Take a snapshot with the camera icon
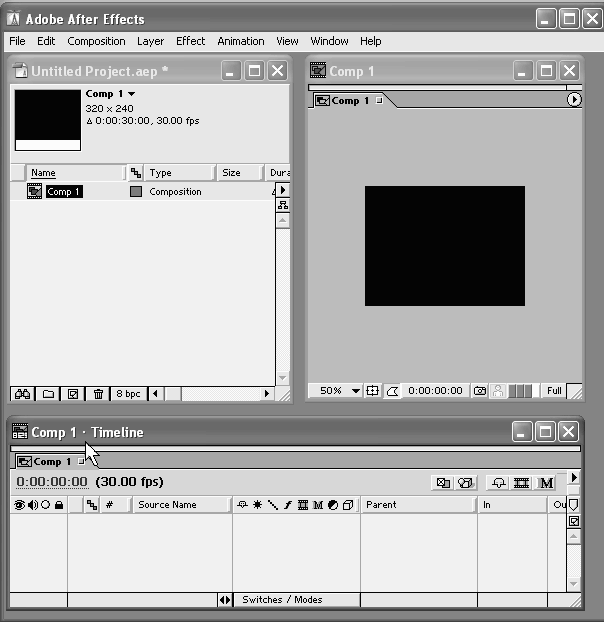This screenshot has width=604, height=622. click(x=480, y=391)
